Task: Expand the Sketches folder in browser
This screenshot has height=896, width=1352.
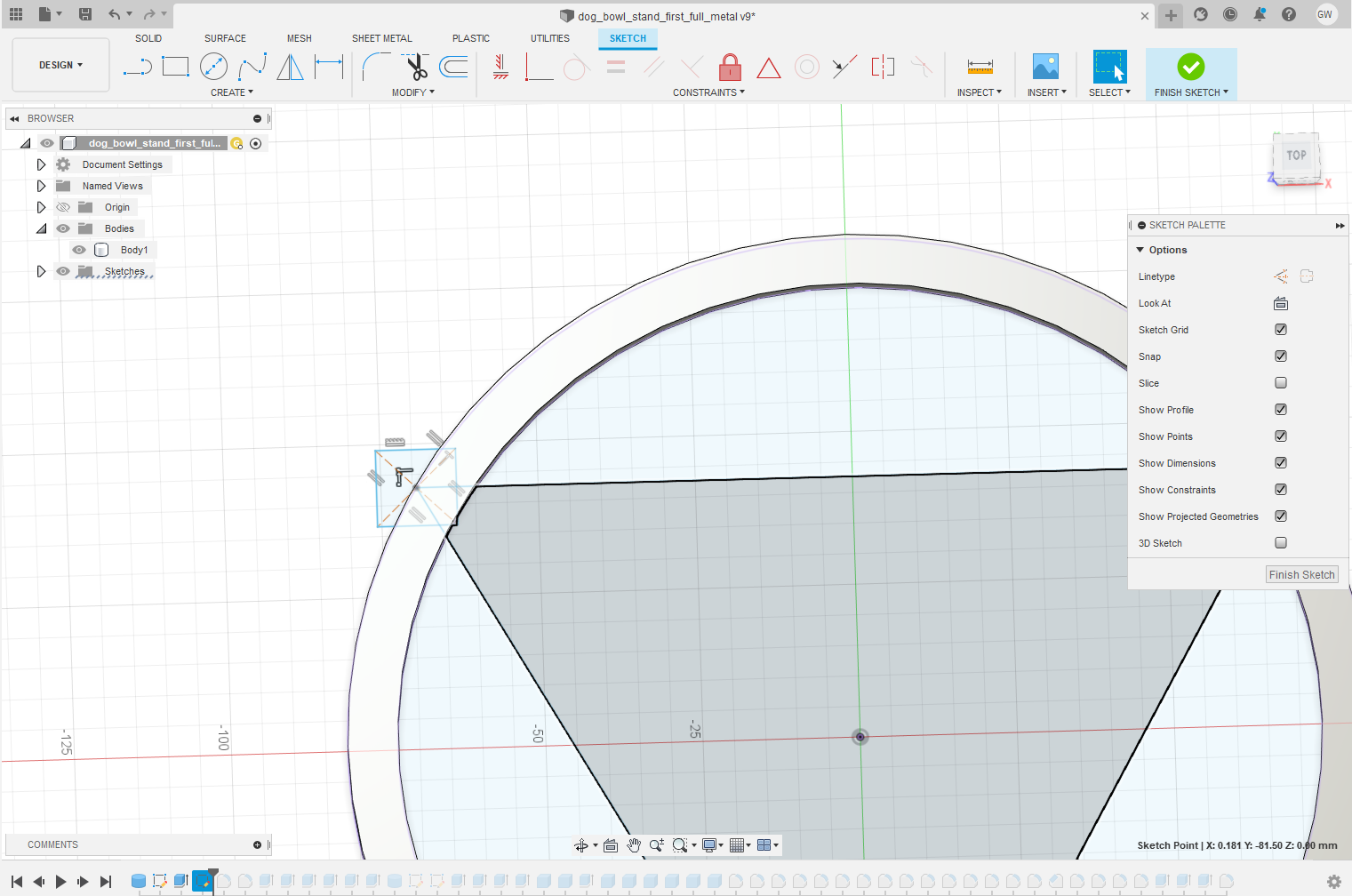Action: [41, 271]
